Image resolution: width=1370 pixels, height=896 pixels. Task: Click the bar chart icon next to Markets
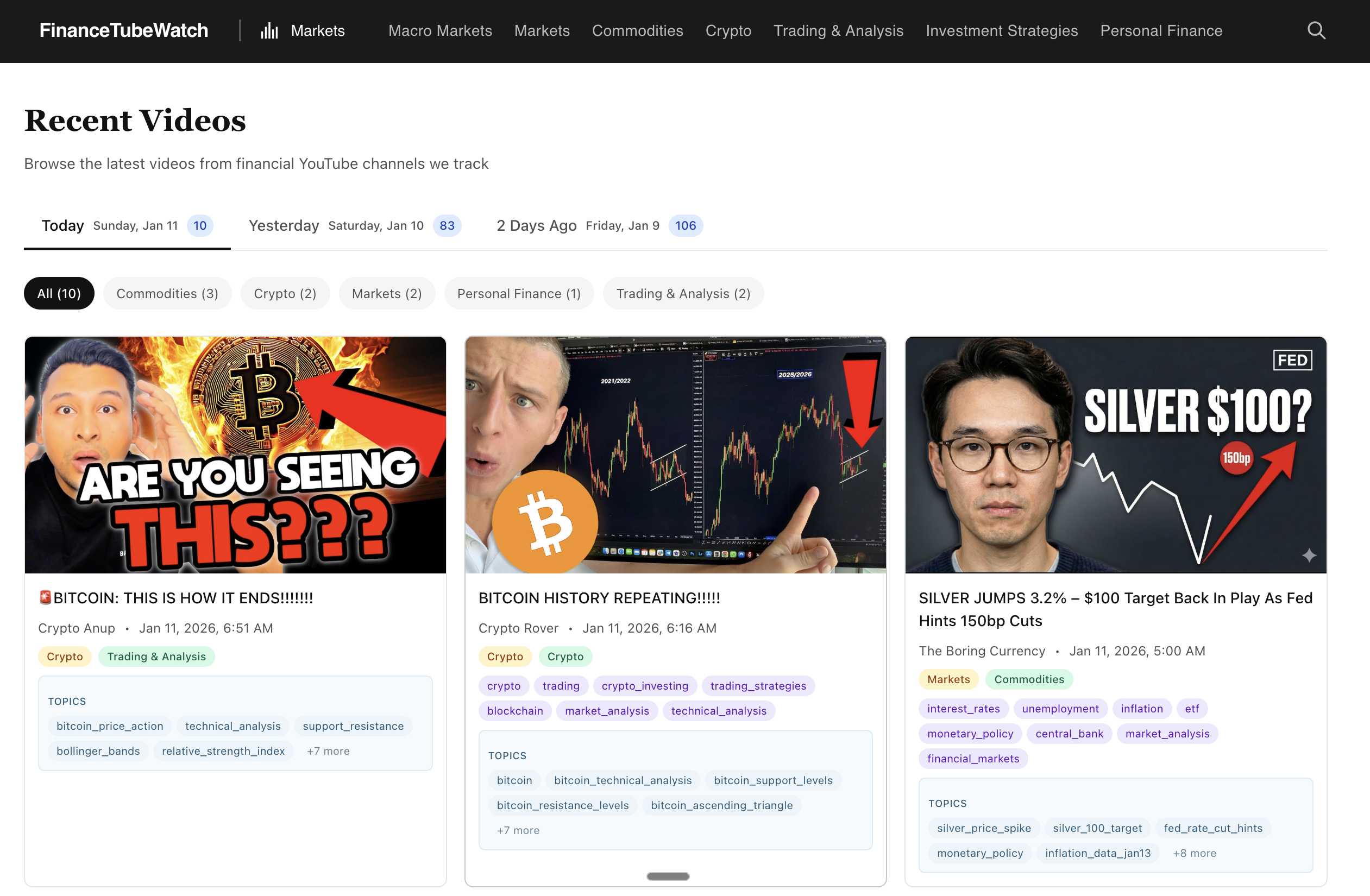tap(269, 31)
